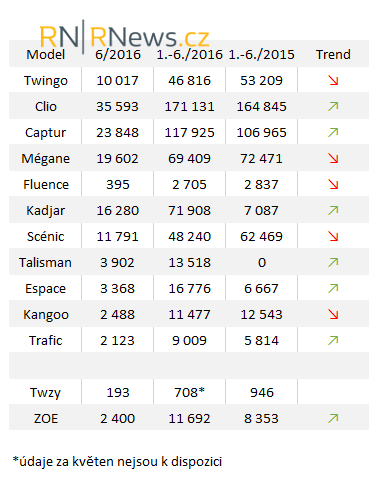Select the Espace model name cell
This screenshot has height=488, width=383.
click(46, 288)
